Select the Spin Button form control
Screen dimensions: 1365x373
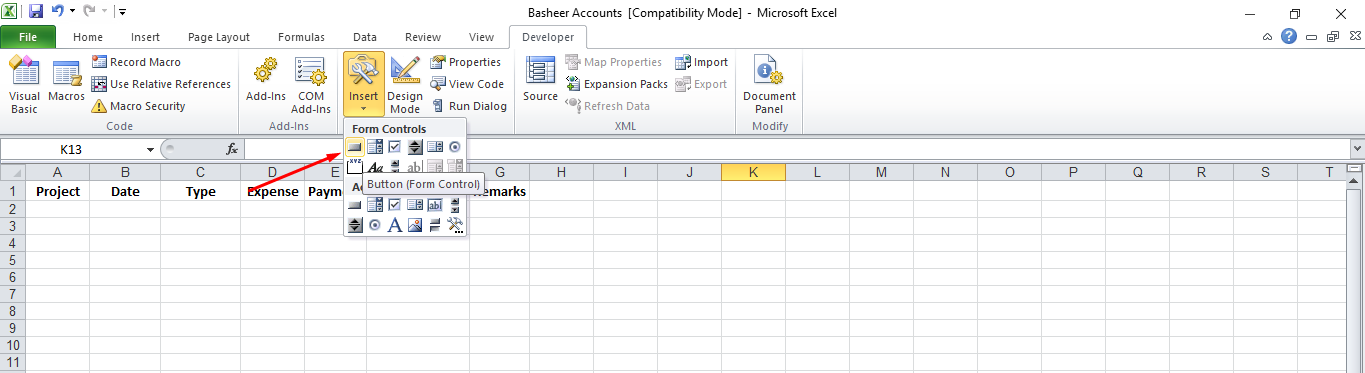click(x=415, y=147)
